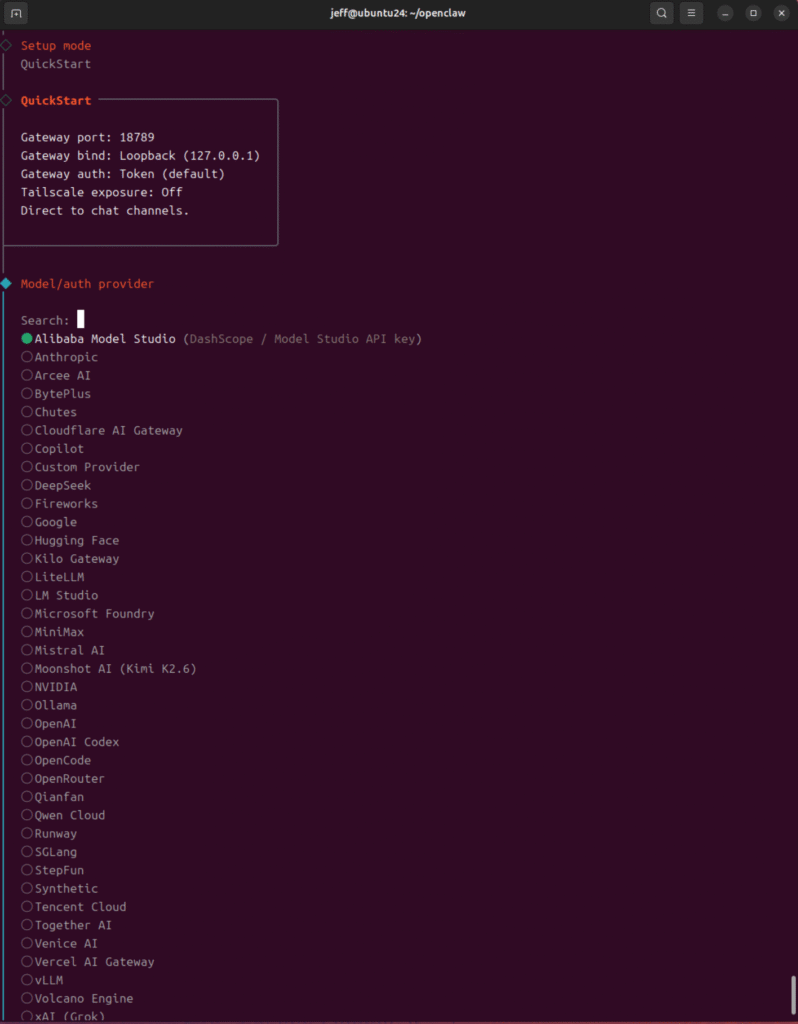Close the terminal window

point(781,13)
